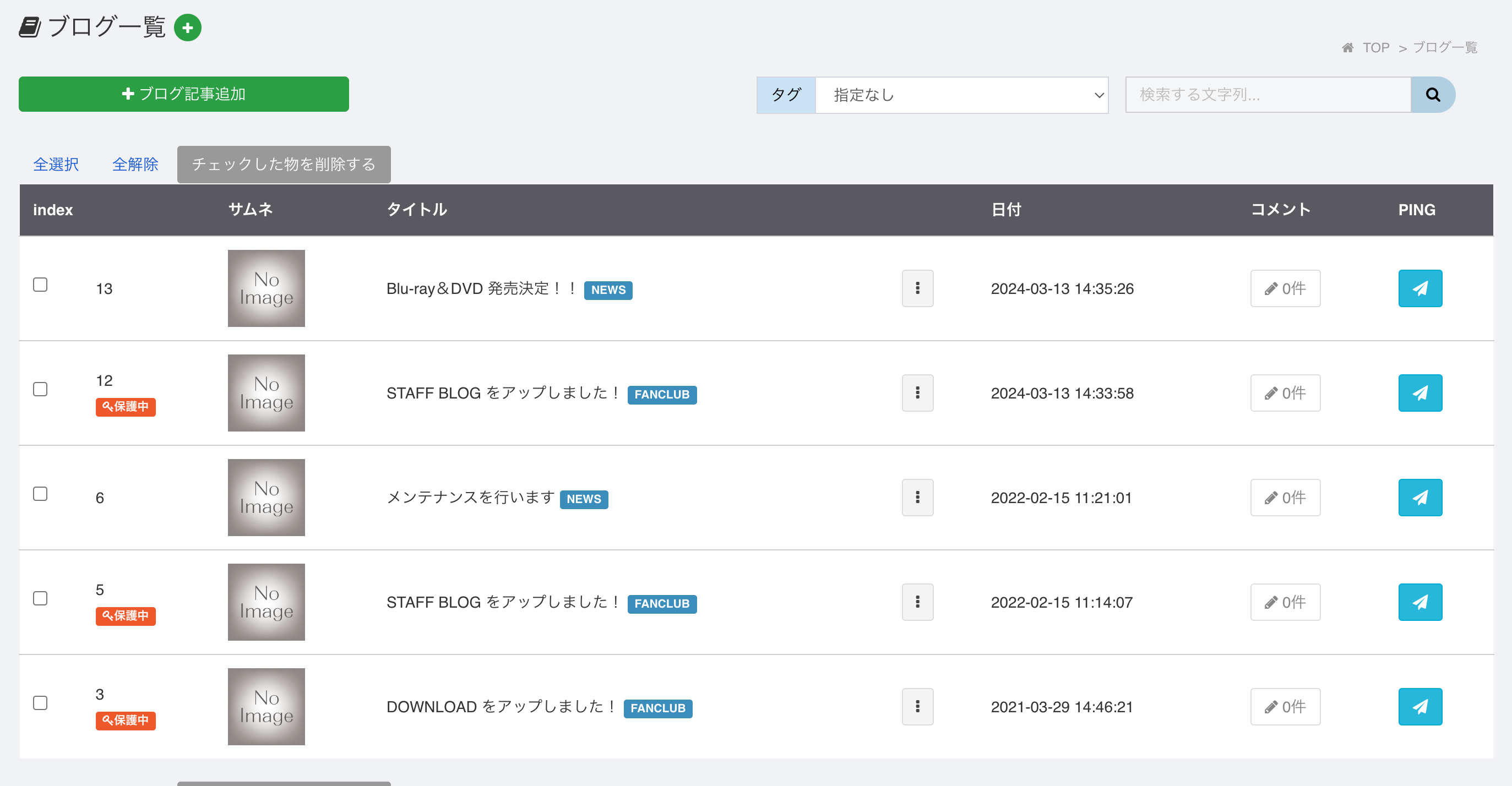
Task: Click No Image thumbnail of post 6
Action: 266,498
